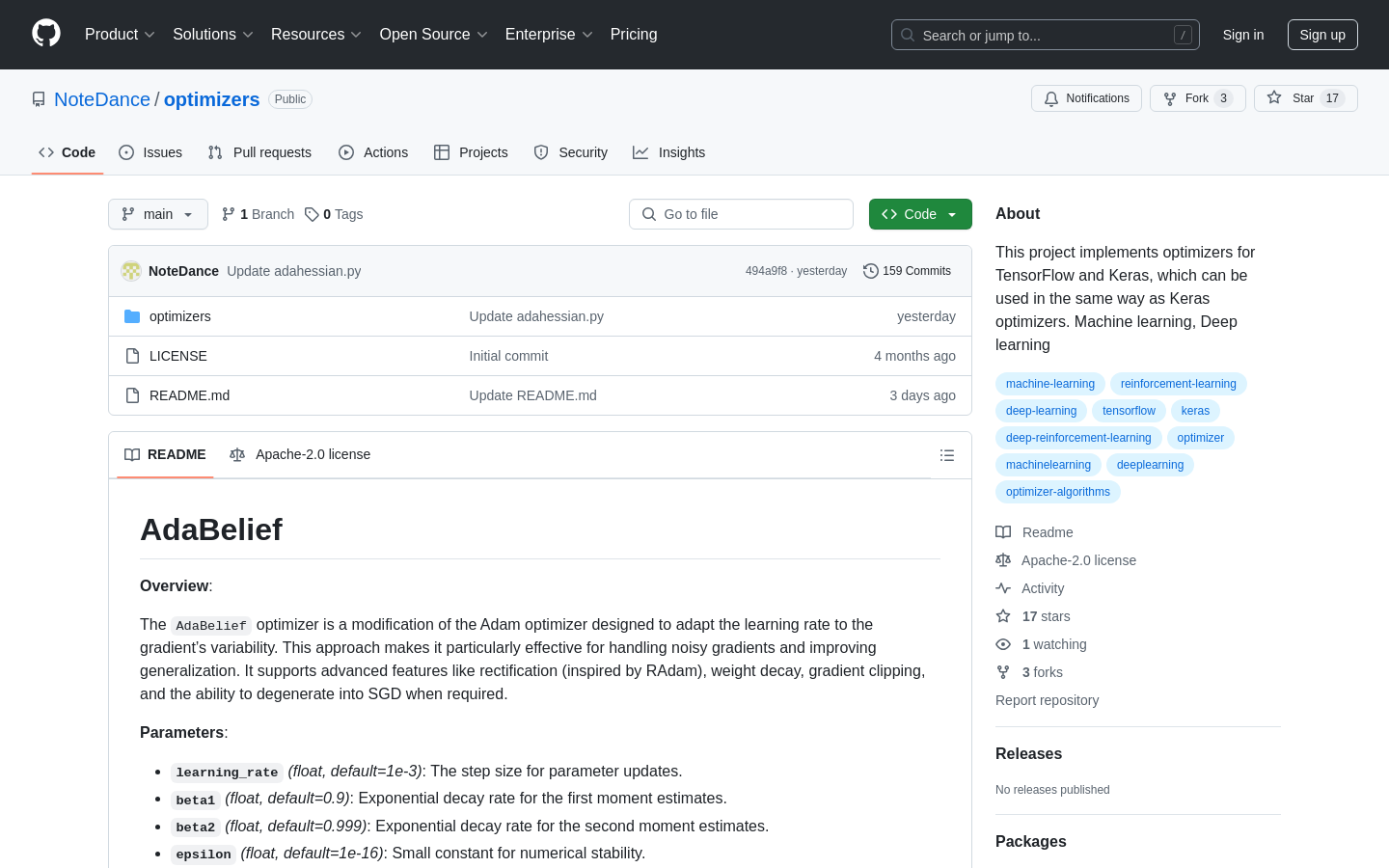The width and height of the screenshot is (1389, 868).
Task: Click the fork icon in Fork button
Action: pyautogui.click(x=1170, y=98)
